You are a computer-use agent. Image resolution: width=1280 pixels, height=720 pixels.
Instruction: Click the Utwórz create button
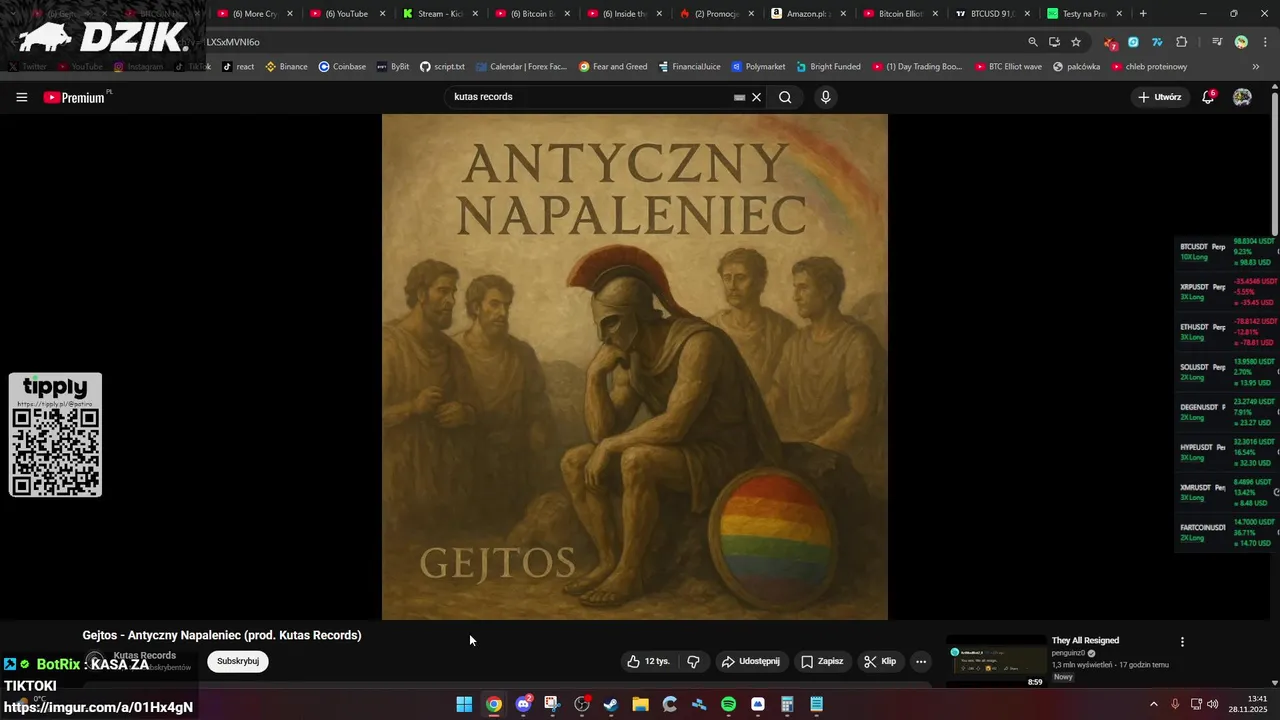point(1160,97)
